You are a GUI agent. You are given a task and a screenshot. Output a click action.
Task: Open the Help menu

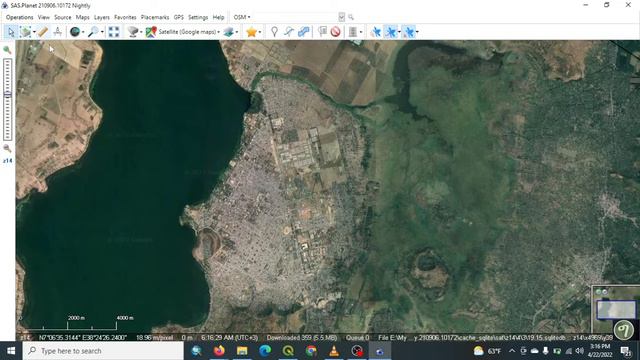pyautogui.click(x=218, y=17)
